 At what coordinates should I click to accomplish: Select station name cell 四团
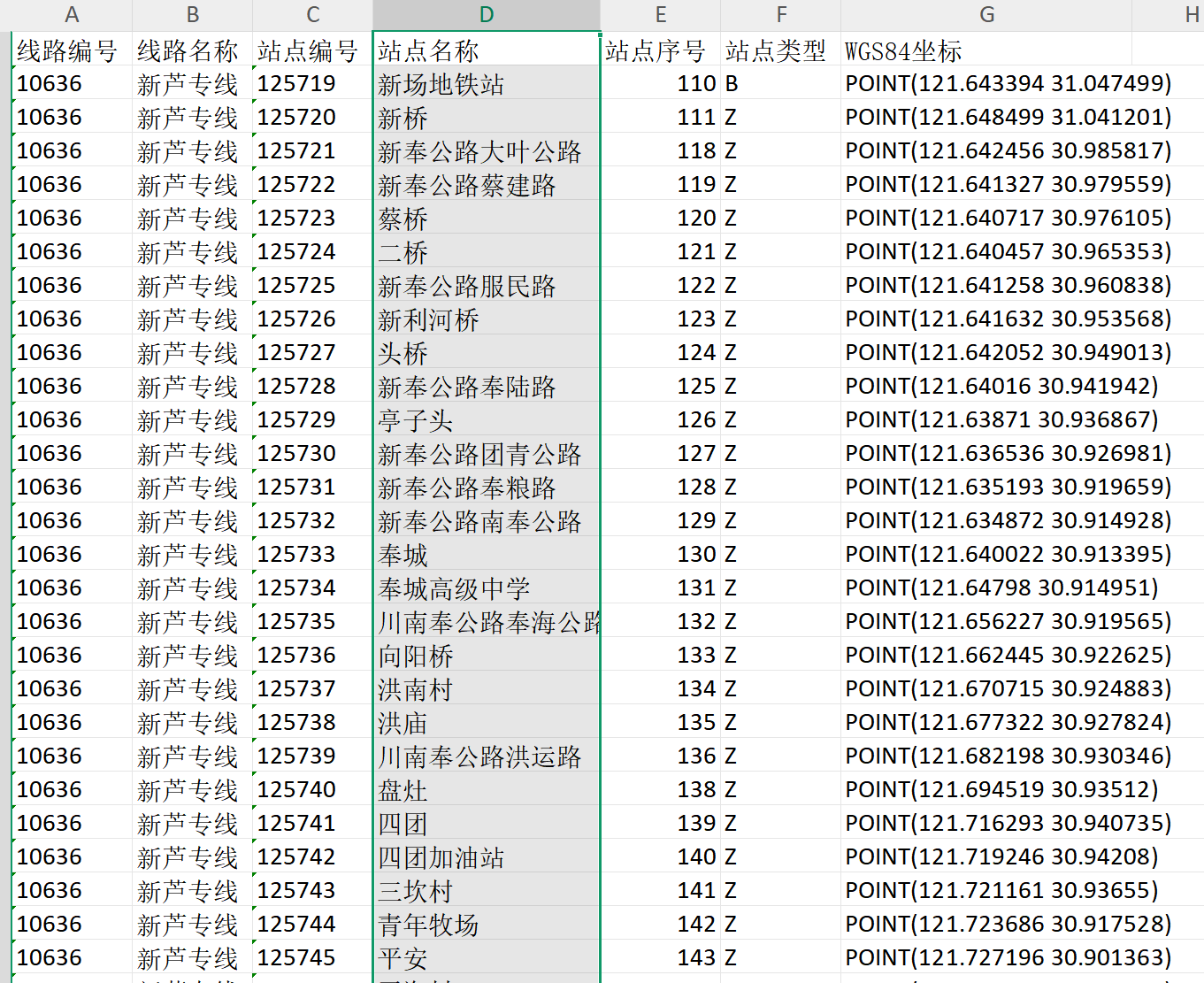pos(487,823)
